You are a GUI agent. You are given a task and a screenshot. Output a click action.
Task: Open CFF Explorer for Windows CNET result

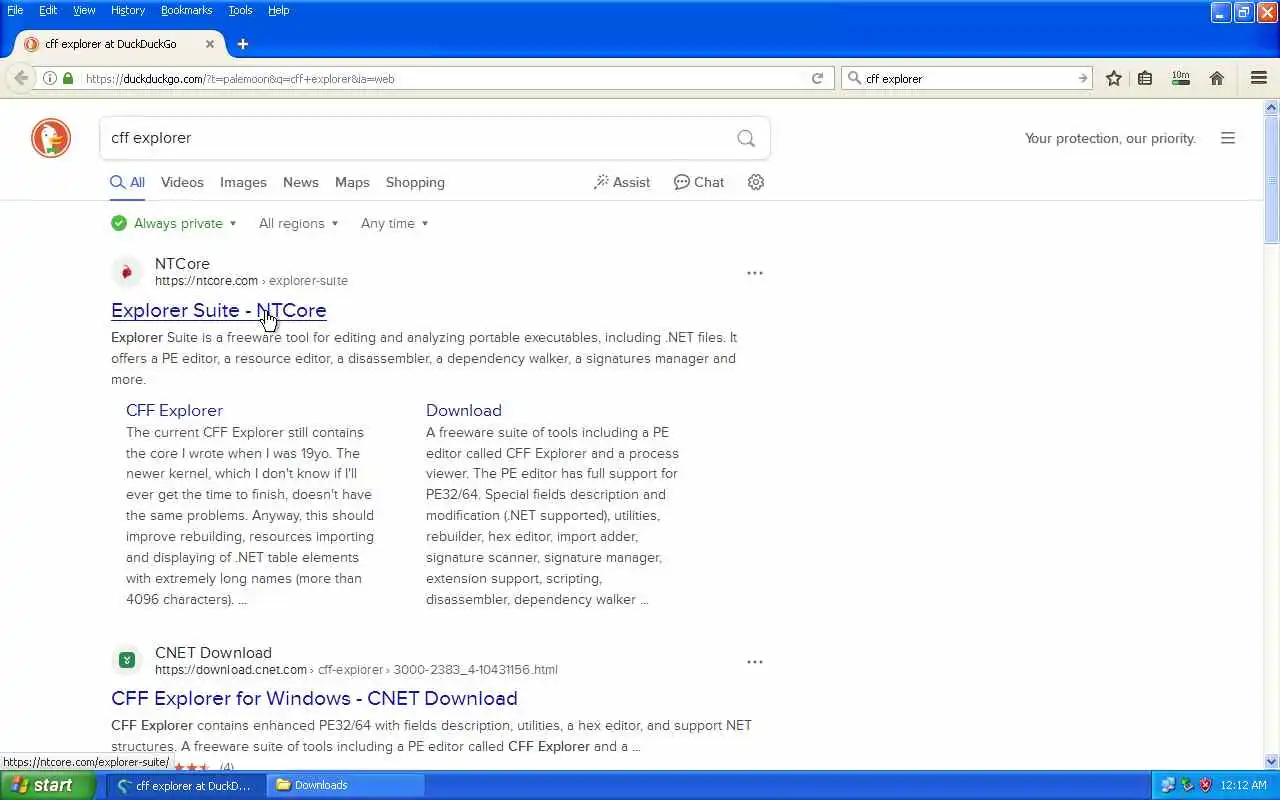pyautogui.click(x=314, y=698)
